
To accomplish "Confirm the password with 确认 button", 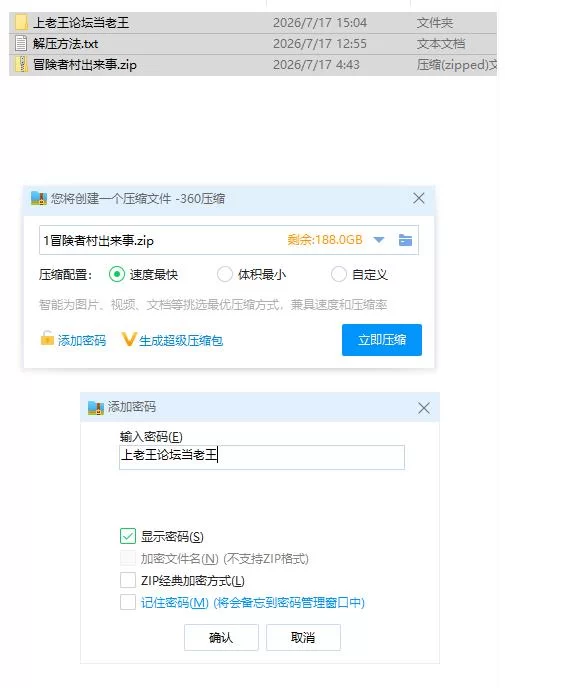I will tap(221, 637).
